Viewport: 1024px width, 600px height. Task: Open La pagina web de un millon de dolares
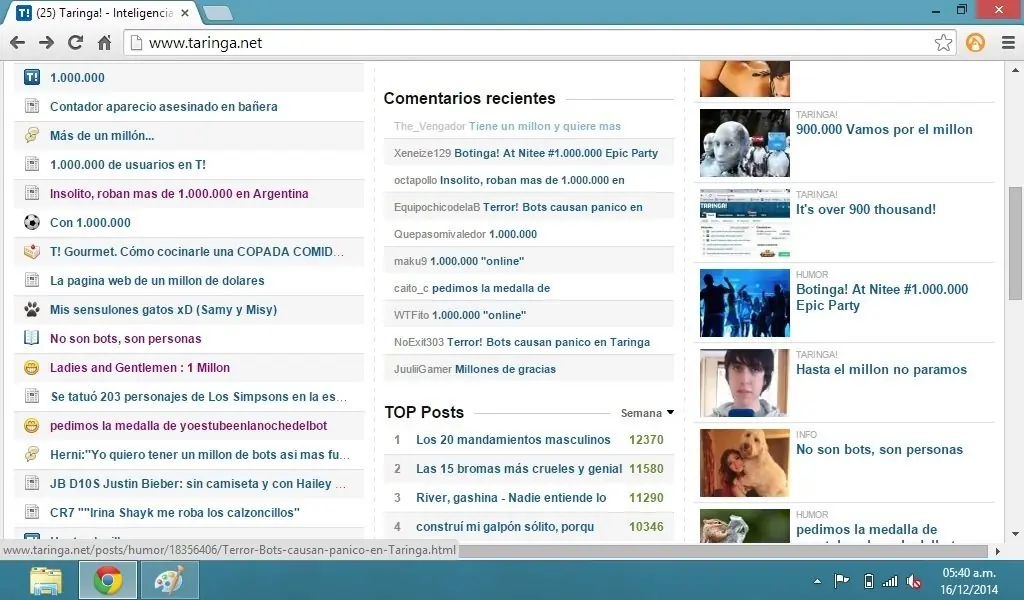pos(157,281)
